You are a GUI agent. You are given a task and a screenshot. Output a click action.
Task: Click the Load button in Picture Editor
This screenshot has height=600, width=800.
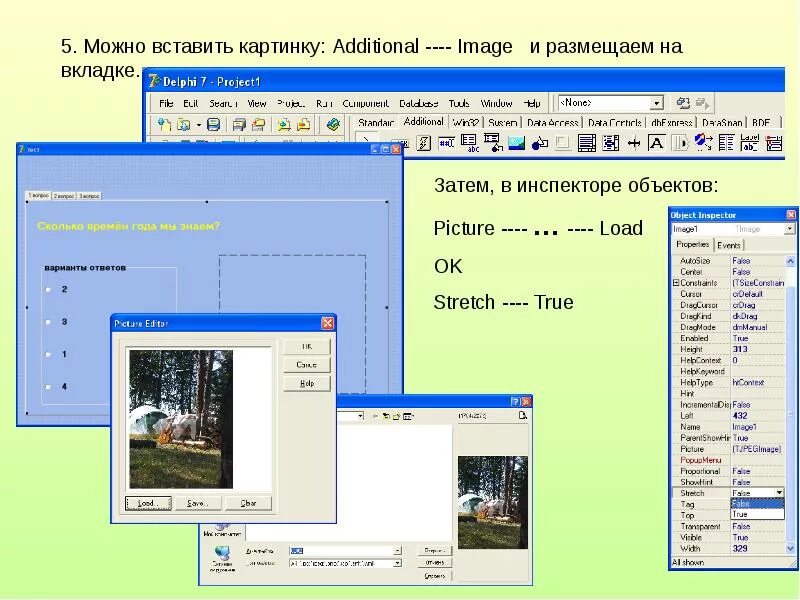tap(148, 503)
